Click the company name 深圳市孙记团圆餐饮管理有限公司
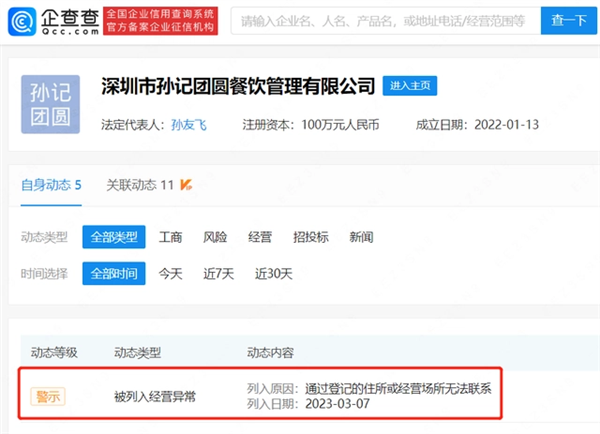Viewport: 600px width, 434px height. point(238,86)
